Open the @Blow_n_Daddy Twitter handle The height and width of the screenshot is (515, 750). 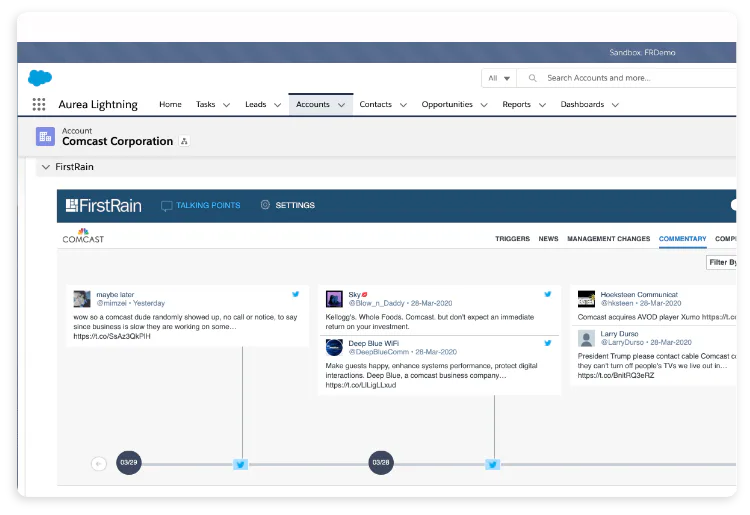(x=376, y=303)
